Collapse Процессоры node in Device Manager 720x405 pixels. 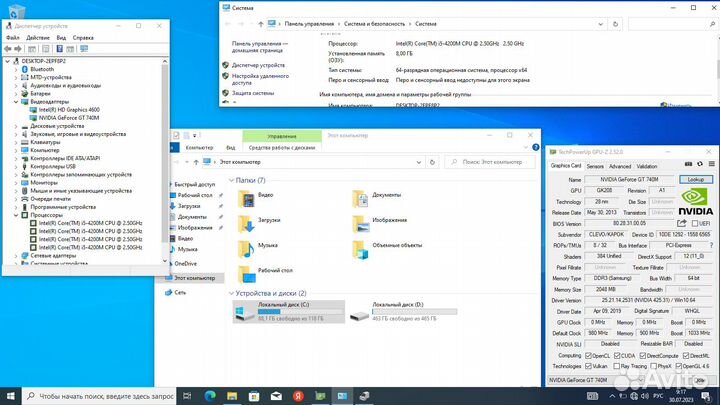coord(16,215)
